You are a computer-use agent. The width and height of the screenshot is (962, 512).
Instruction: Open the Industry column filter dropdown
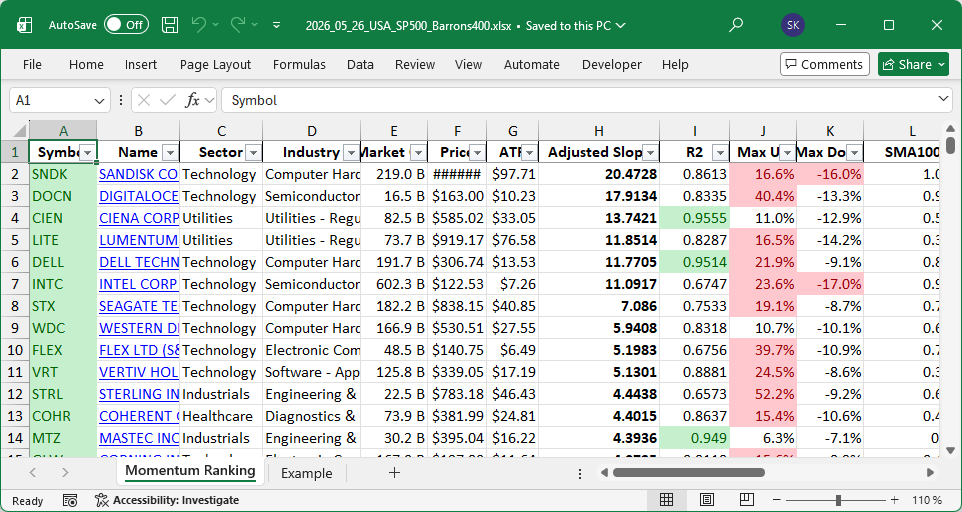click(352, 153)
